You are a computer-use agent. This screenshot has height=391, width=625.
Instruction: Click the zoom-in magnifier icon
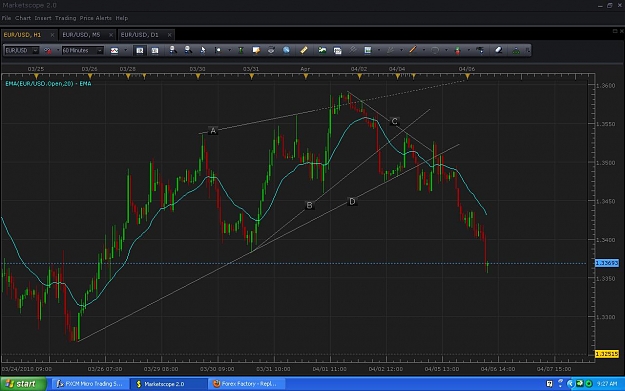[173, 50]
